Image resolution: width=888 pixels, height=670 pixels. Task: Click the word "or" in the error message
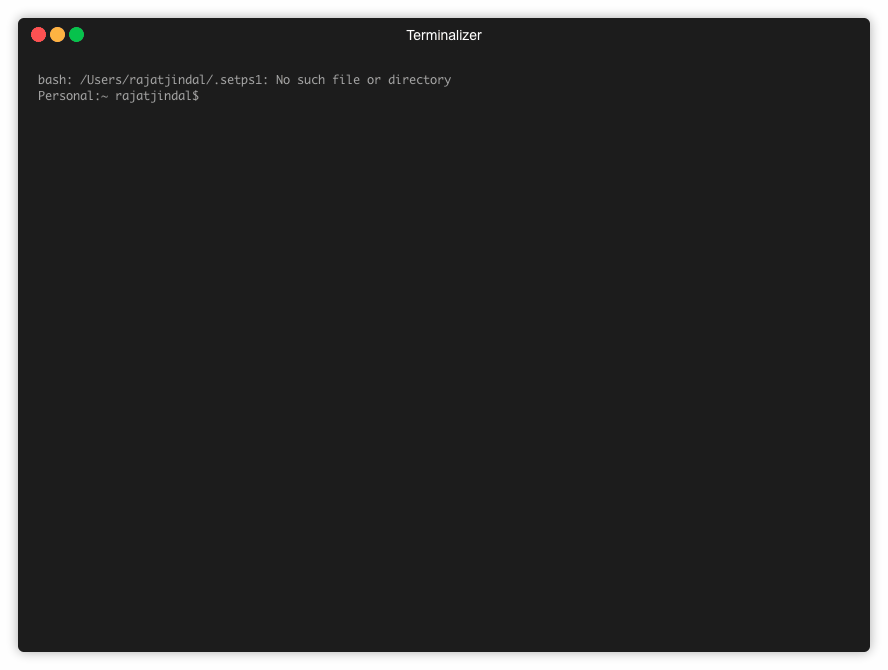(374, 80)
